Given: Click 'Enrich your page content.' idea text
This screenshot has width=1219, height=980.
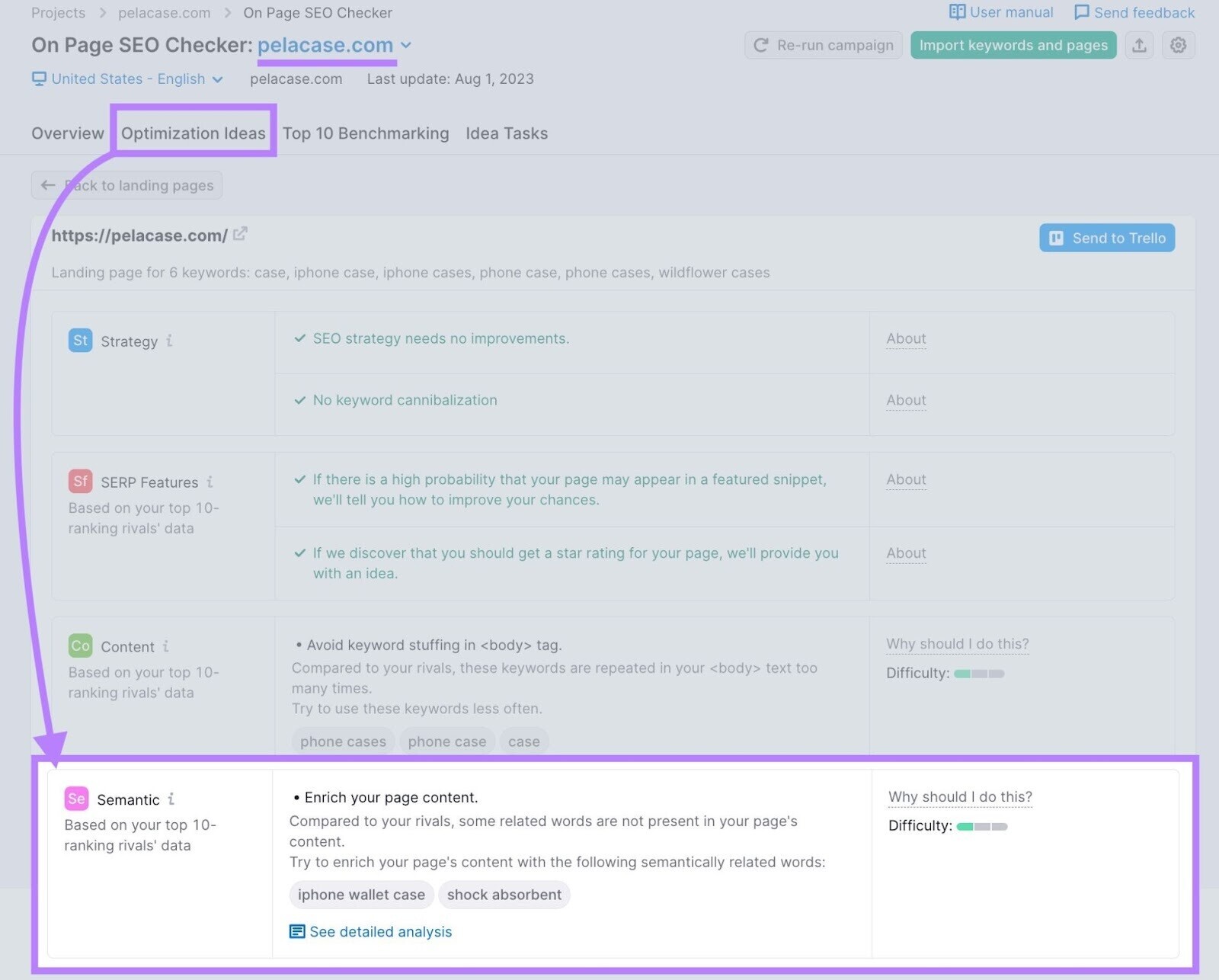Looking at the screenshot, I should tap(391, 797).
